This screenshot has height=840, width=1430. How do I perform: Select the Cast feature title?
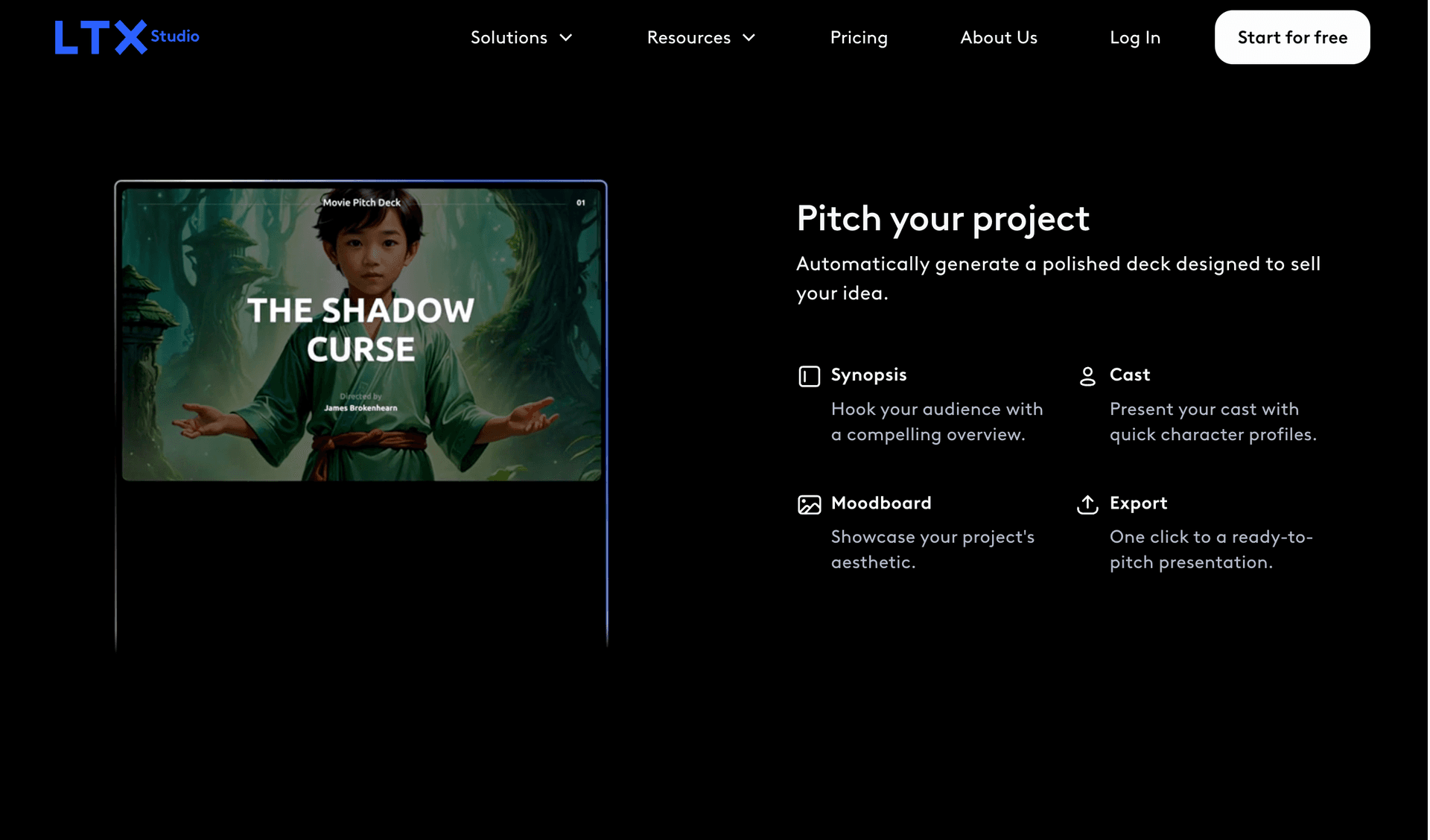tap(1130, 375)
